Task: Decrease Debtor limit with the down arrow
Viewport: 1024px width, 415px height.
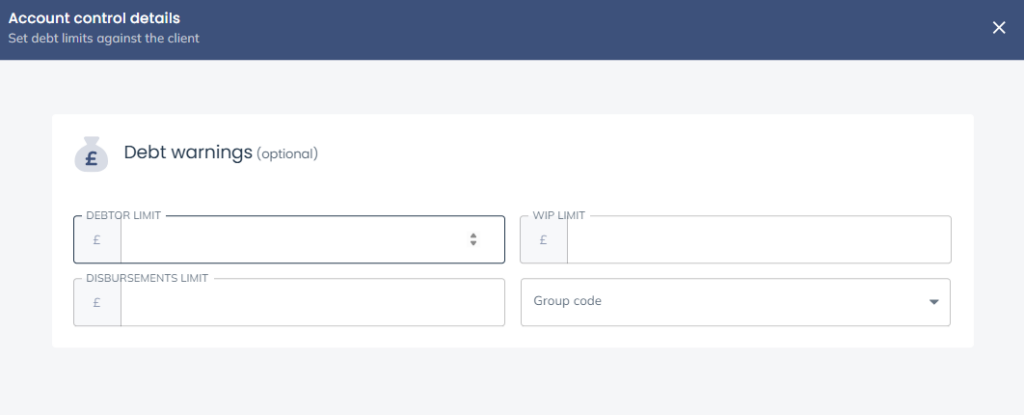Action: pyautogui.click(x=473, y=244)
